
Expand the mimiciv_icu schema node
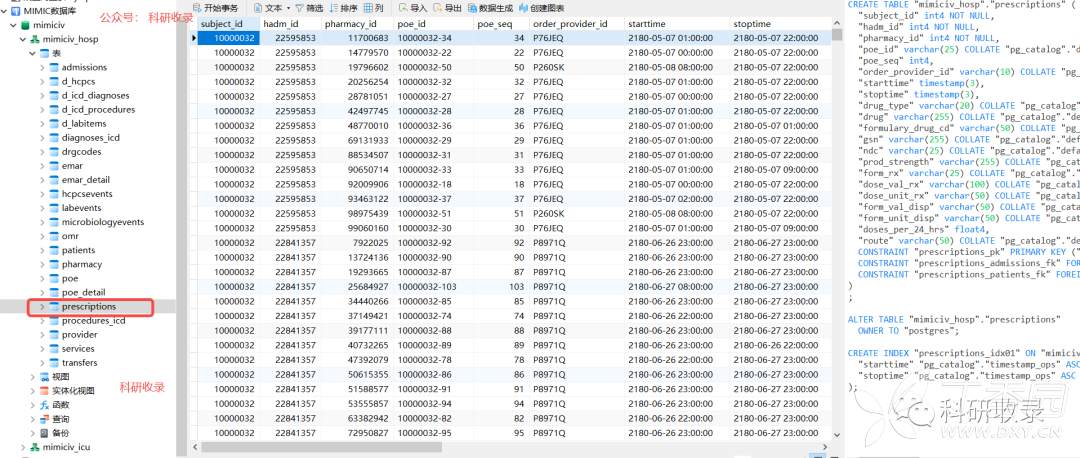[21, 447]
